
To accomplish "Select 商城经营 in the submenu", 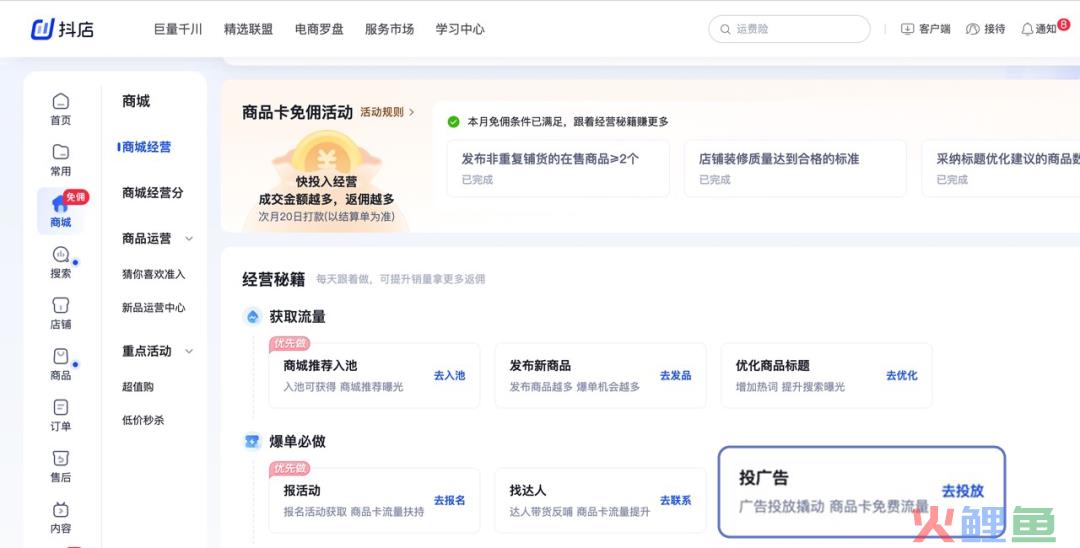I will (x=146, y=147).
